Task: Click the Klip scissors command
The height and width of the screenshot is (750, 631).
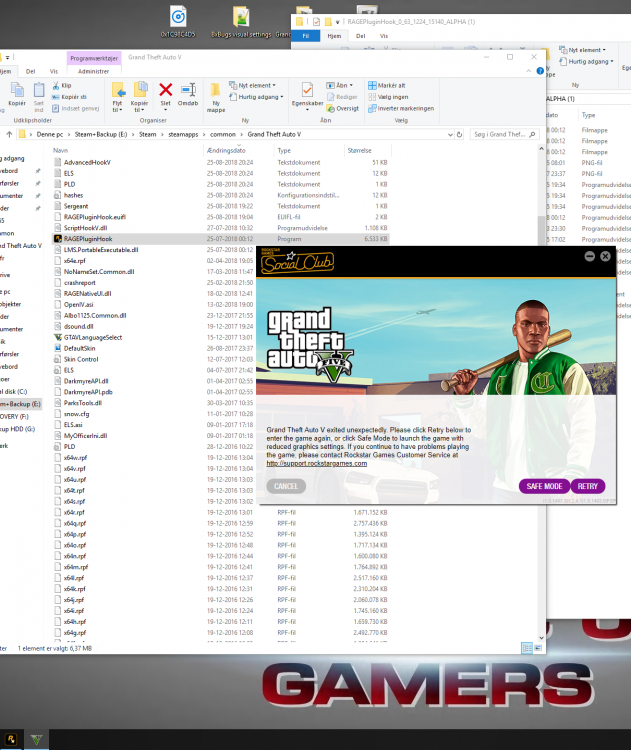Action: (62, 86)
